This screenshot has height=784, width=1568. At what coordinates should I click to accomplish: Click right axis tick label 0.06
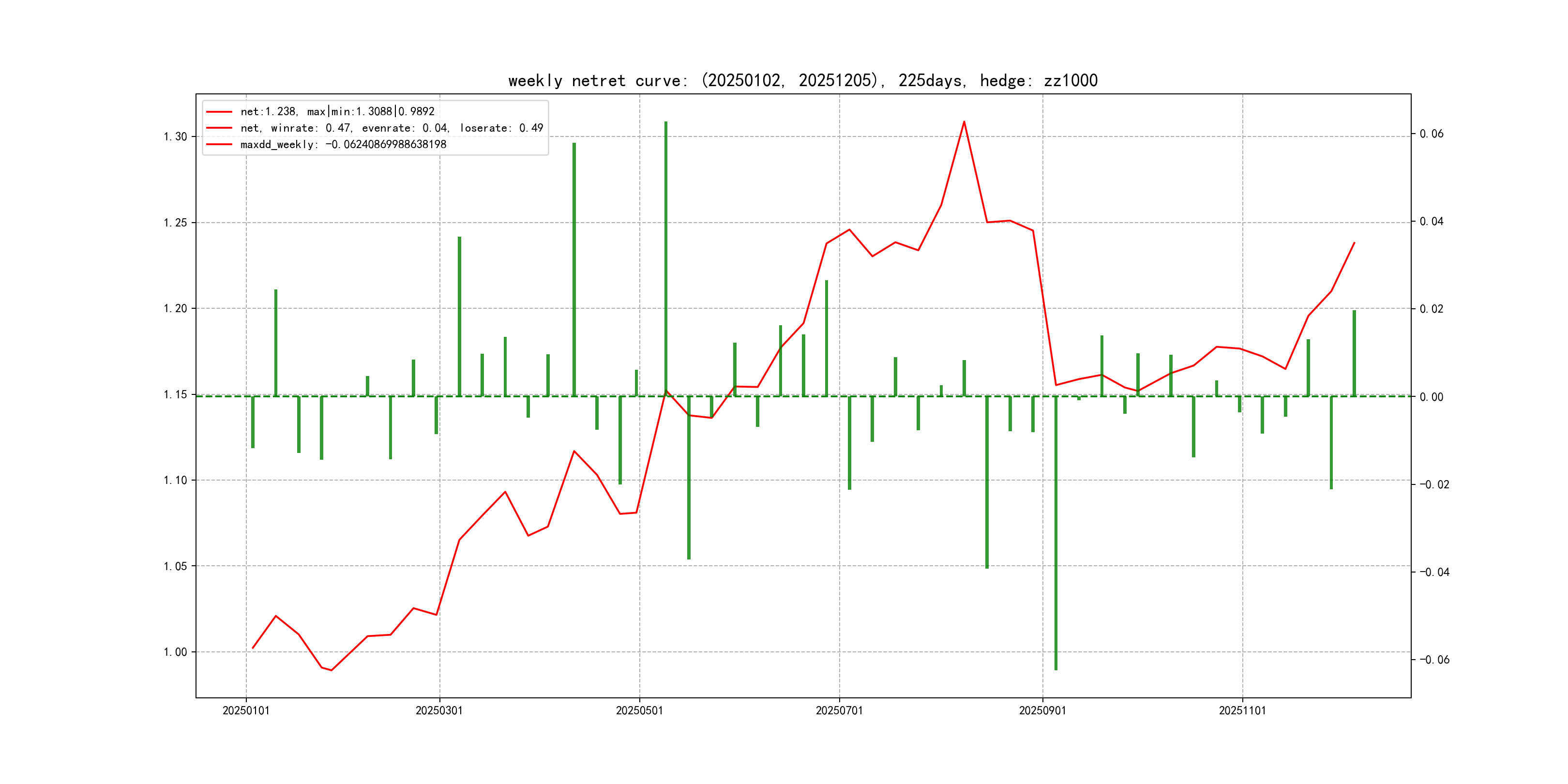1431,134
